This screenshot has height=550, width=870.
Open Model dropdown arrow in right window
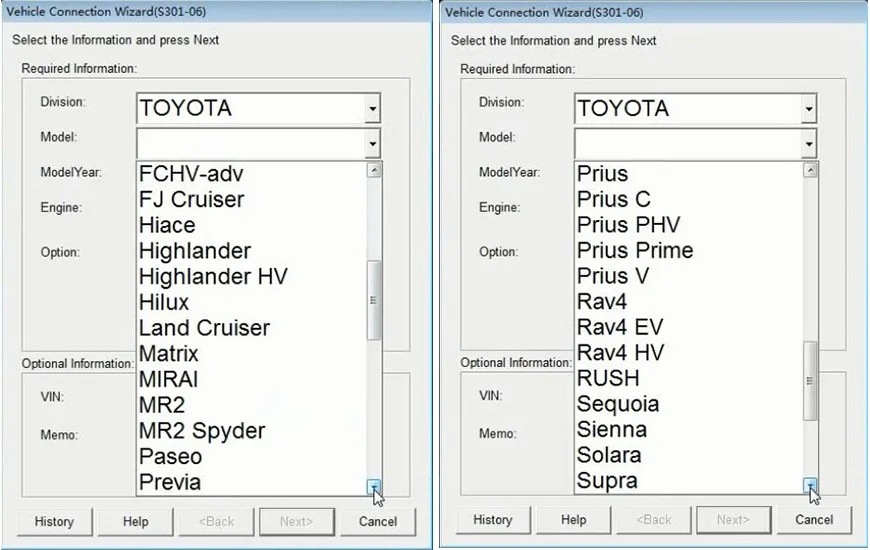[x=809, y=144]
